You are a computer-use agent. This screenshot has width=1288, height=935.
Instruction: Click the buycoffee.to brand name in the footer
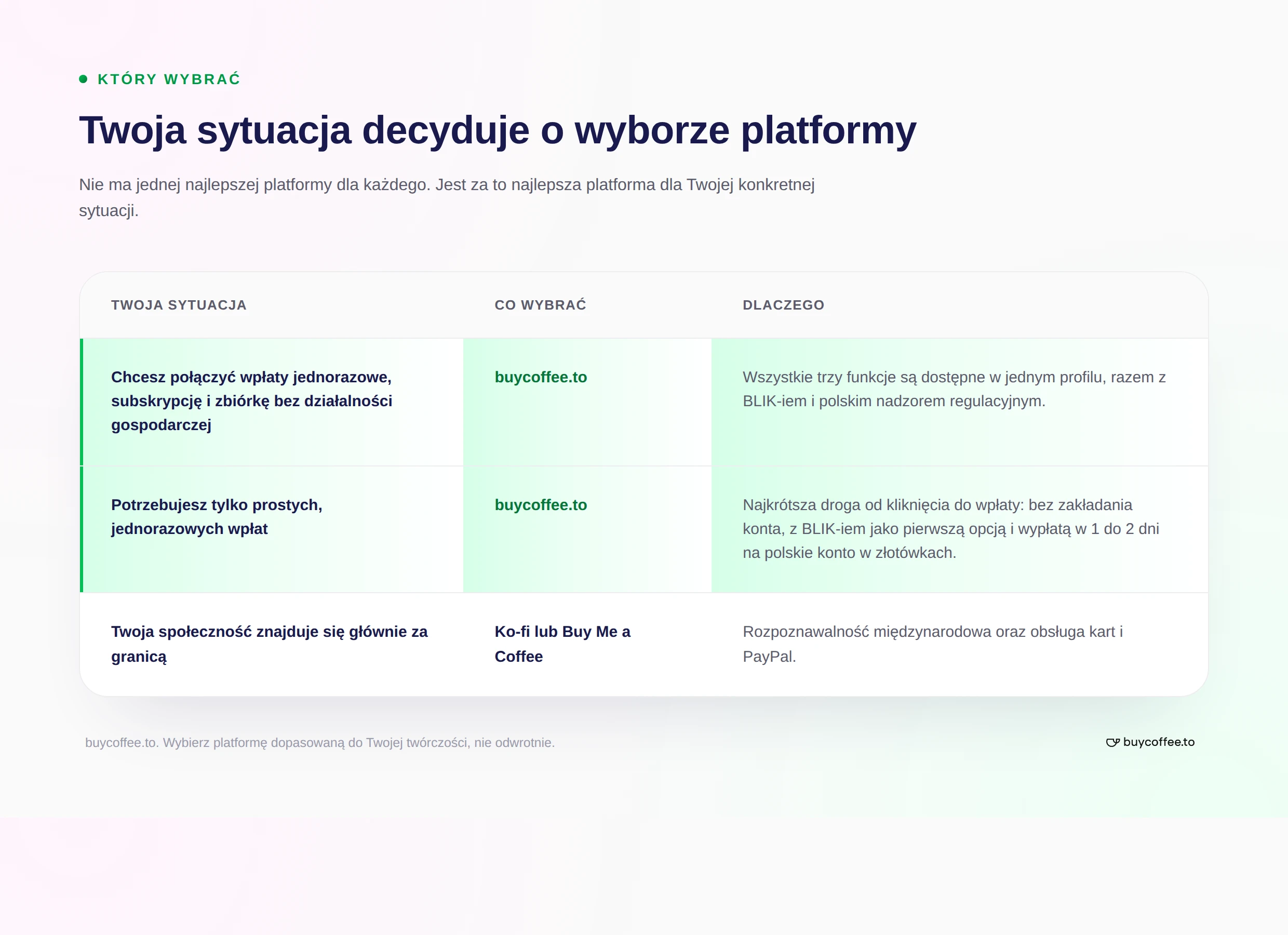(x=1159, y=742)
